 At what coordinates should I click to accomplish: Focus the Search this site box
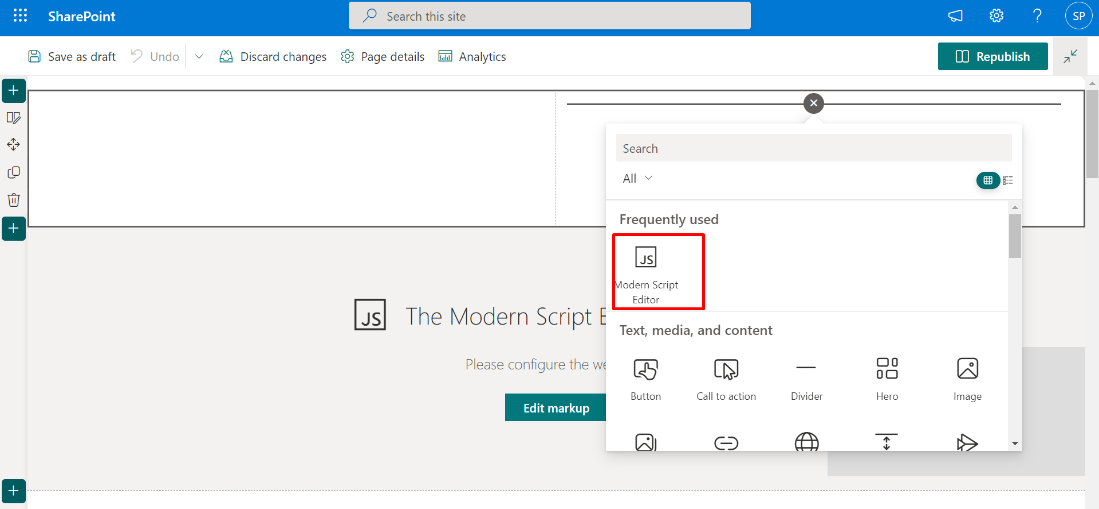click(x=550, y=16)
